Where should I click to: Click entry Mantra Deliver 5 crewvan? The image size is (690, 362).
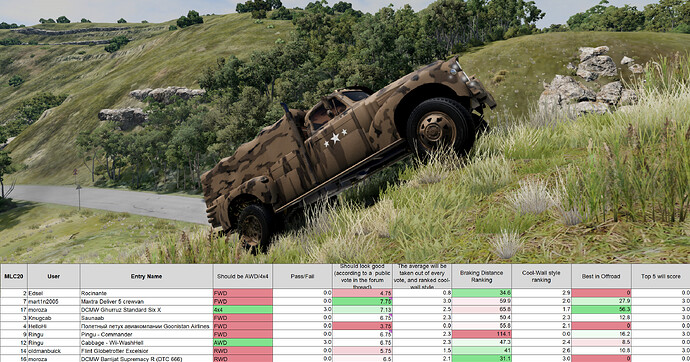pos(146,301)
